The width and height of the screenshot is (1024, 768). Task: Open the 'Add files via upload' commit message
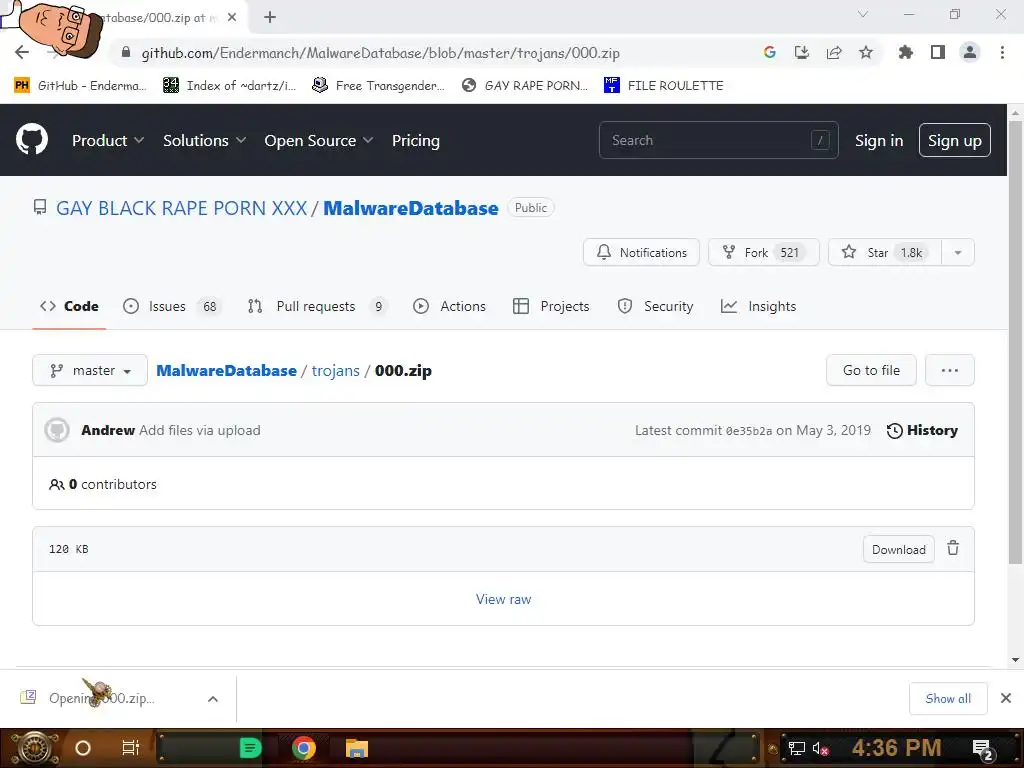click(200, 430)
